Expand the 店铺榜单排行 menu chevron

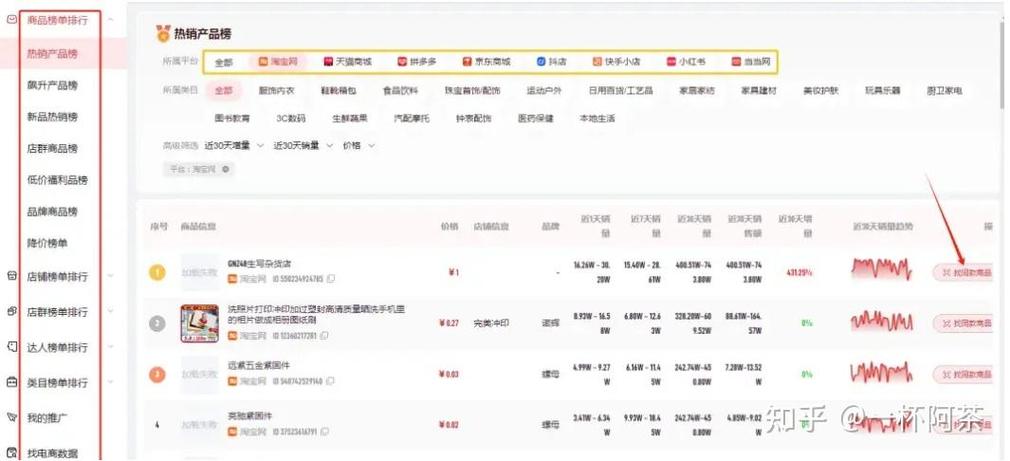pos(111,276)
